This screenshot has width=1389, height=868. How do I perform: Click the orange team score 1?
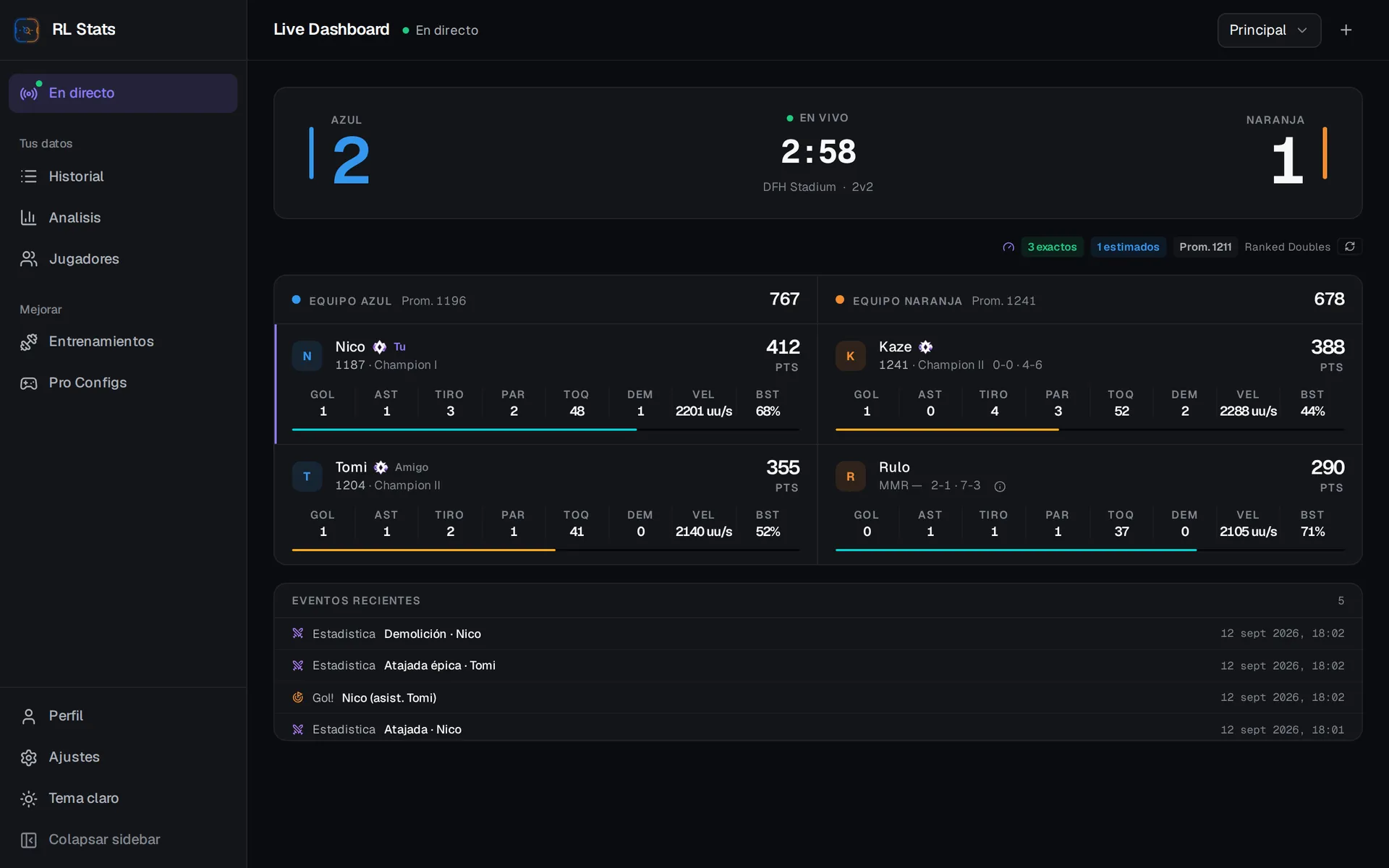pyautogui.click(x=1287, y=160)
